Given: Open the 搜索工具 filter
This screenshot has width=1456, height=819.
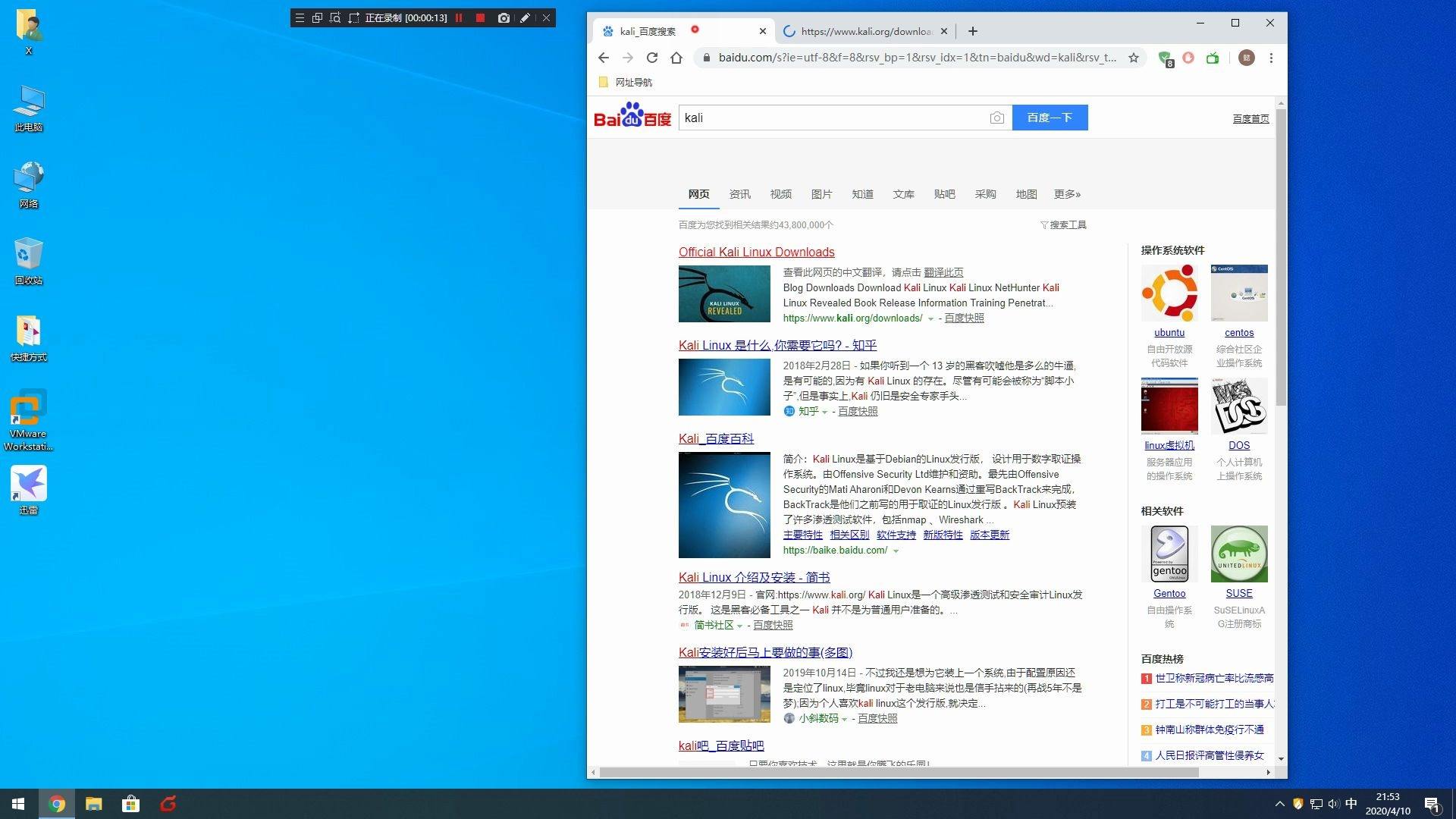Looking at the screenshot, I should [x=1063, y=224].
